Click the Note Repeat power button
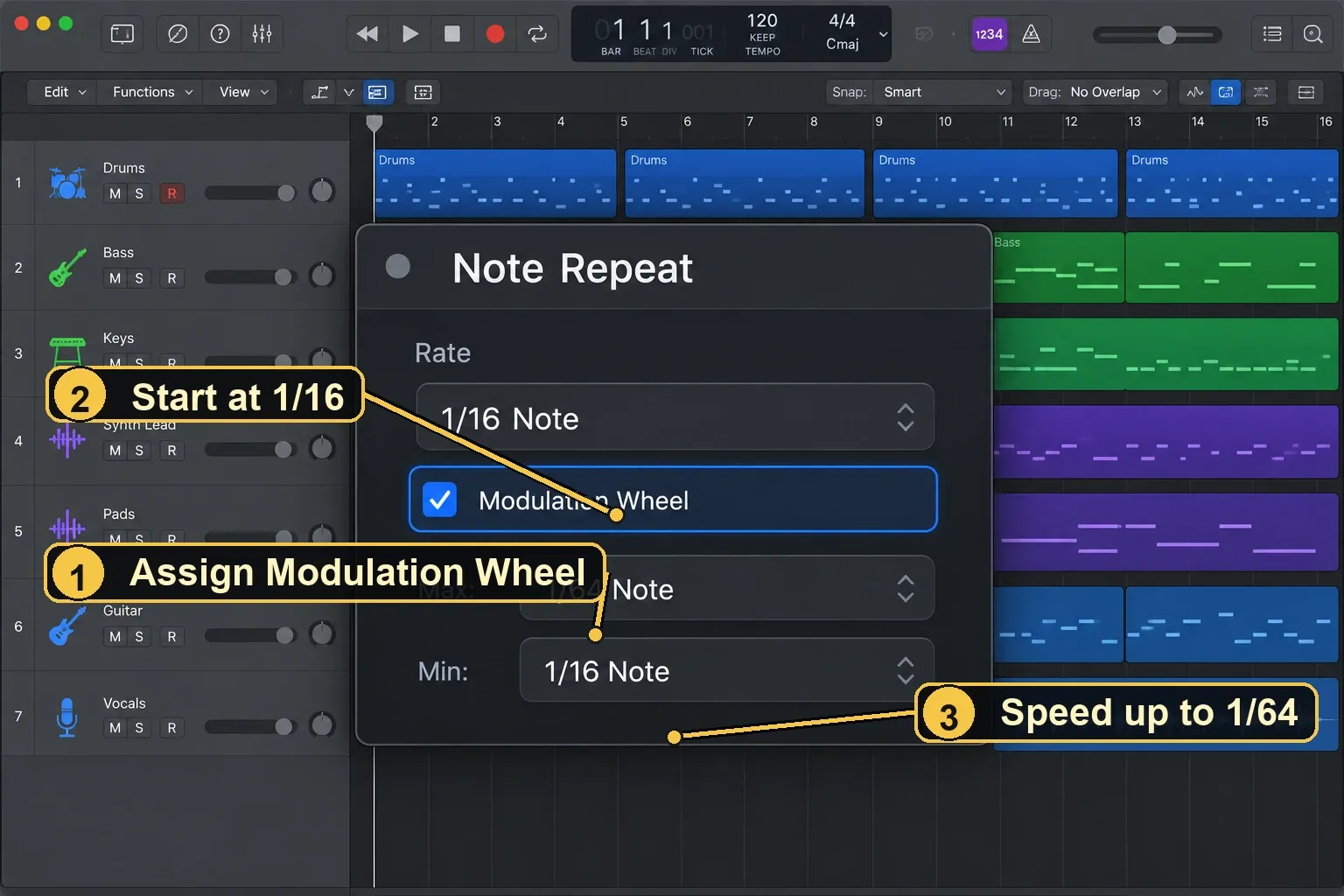Screen dimensions: 1344x896 [x=398, y=266]
